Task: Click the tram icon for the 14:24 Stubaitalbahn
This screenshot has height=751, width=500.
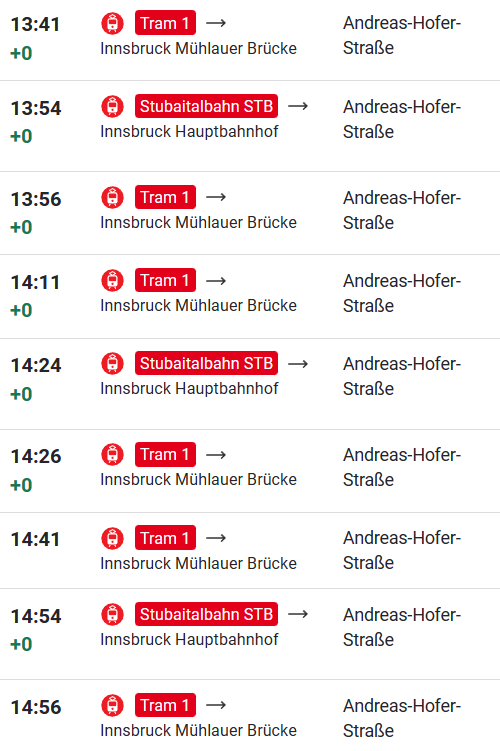Action: tap(113, 363)
